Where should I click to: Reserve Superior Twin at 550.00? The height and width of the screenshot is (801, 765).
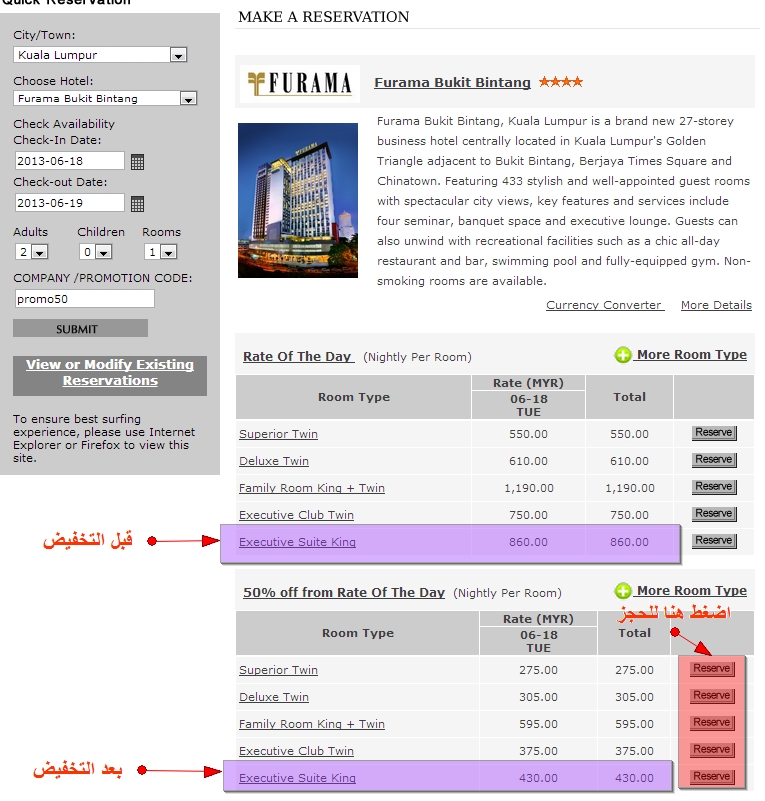point(714,433)
